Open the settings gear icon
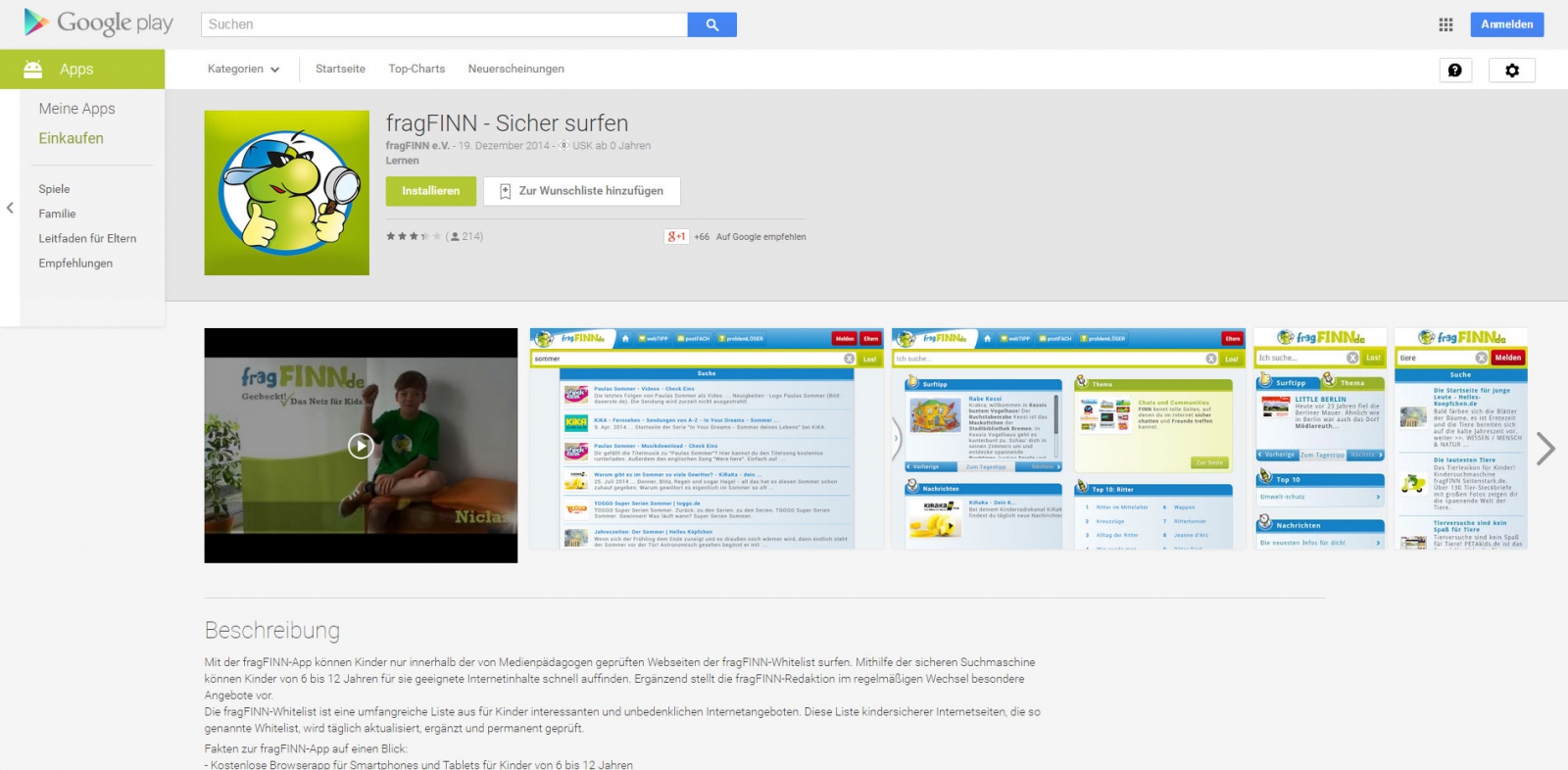1568x770 pixels. (1512, 70)
